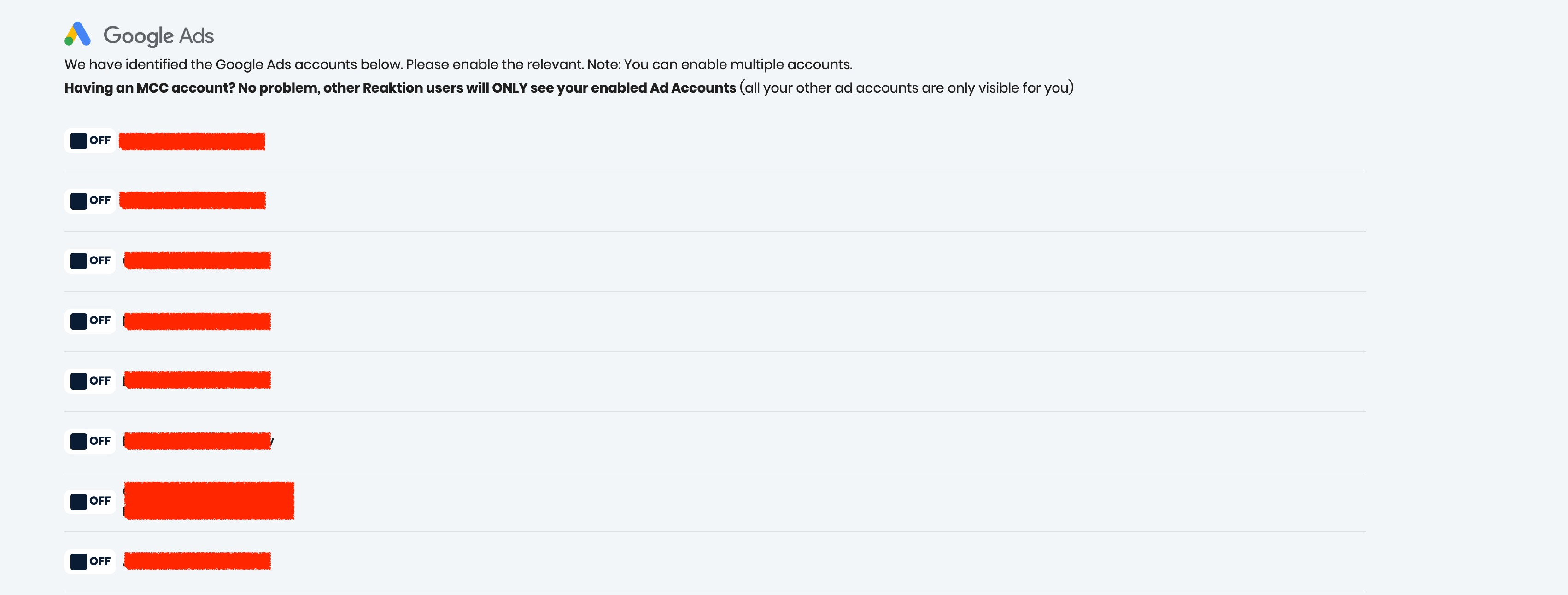Click the tall two-line redacted account name
Screen dimensions: 1568x595
coord(209,501)
